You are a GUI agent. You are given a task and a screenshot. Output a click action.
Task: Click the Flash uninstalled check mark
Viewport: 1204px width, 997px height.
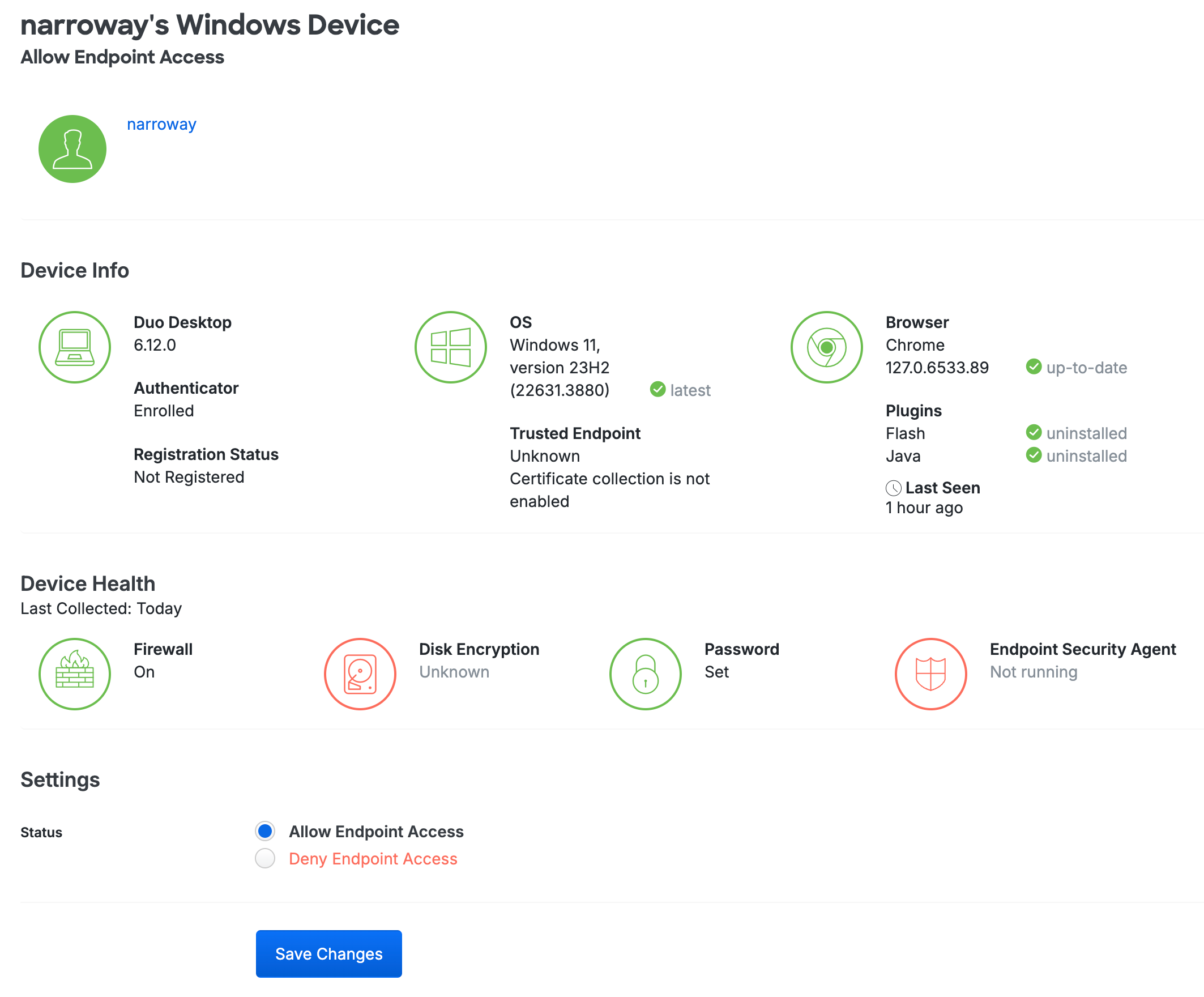1033,432
